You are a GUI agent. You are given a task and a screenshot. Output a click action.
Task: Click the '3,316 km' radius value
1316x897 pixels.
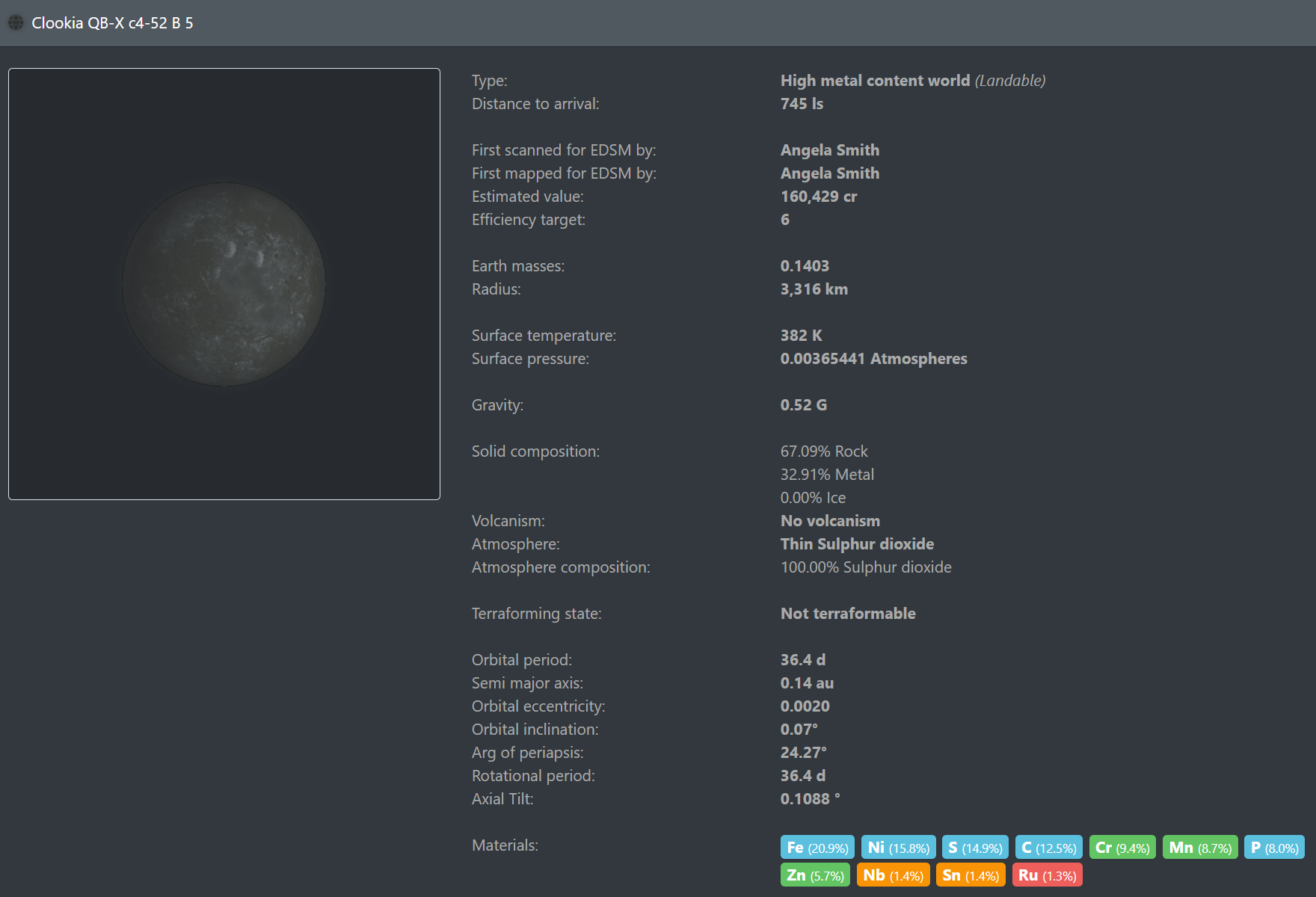coord(814,289)
